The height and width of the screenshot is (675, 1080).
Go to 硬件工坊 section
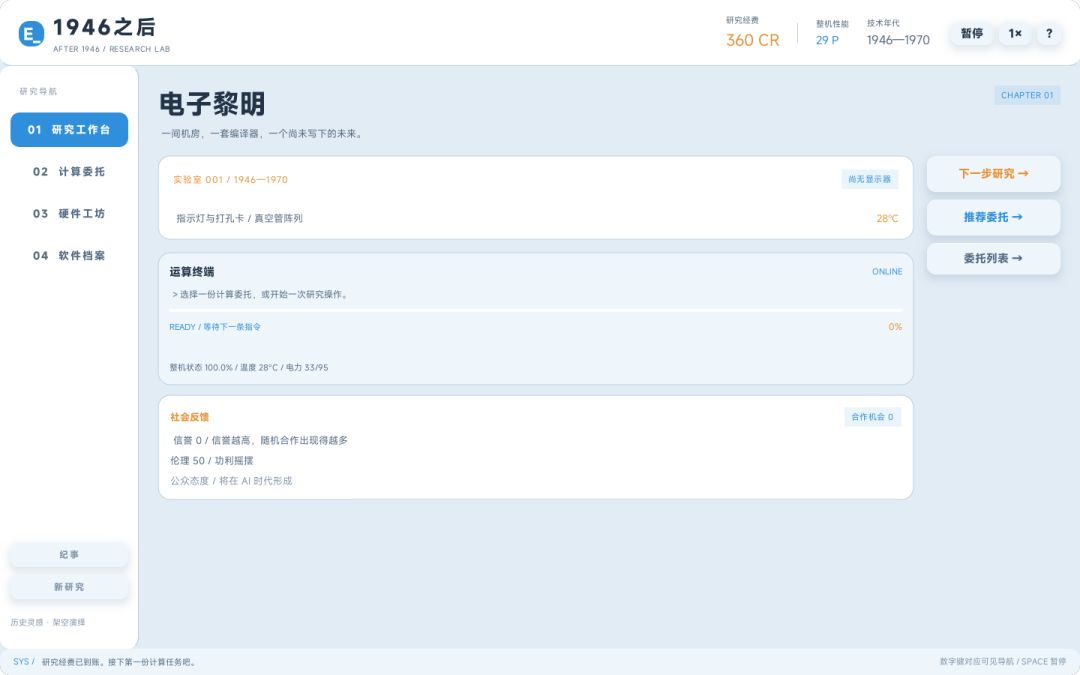point(69,214)
